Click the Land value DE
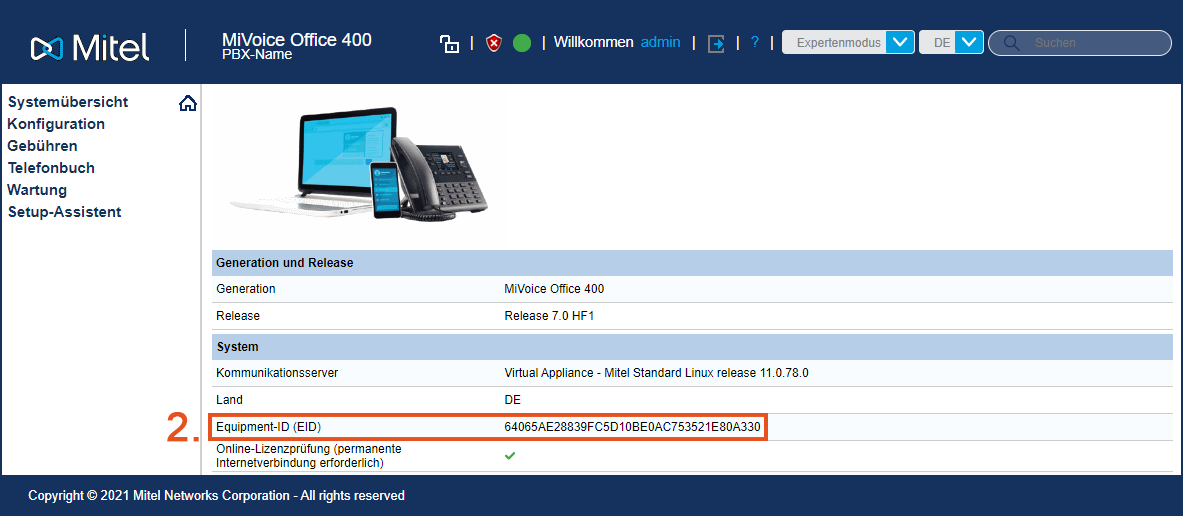The width and height of the screenshot is (1183, 516). coord(512,400)
